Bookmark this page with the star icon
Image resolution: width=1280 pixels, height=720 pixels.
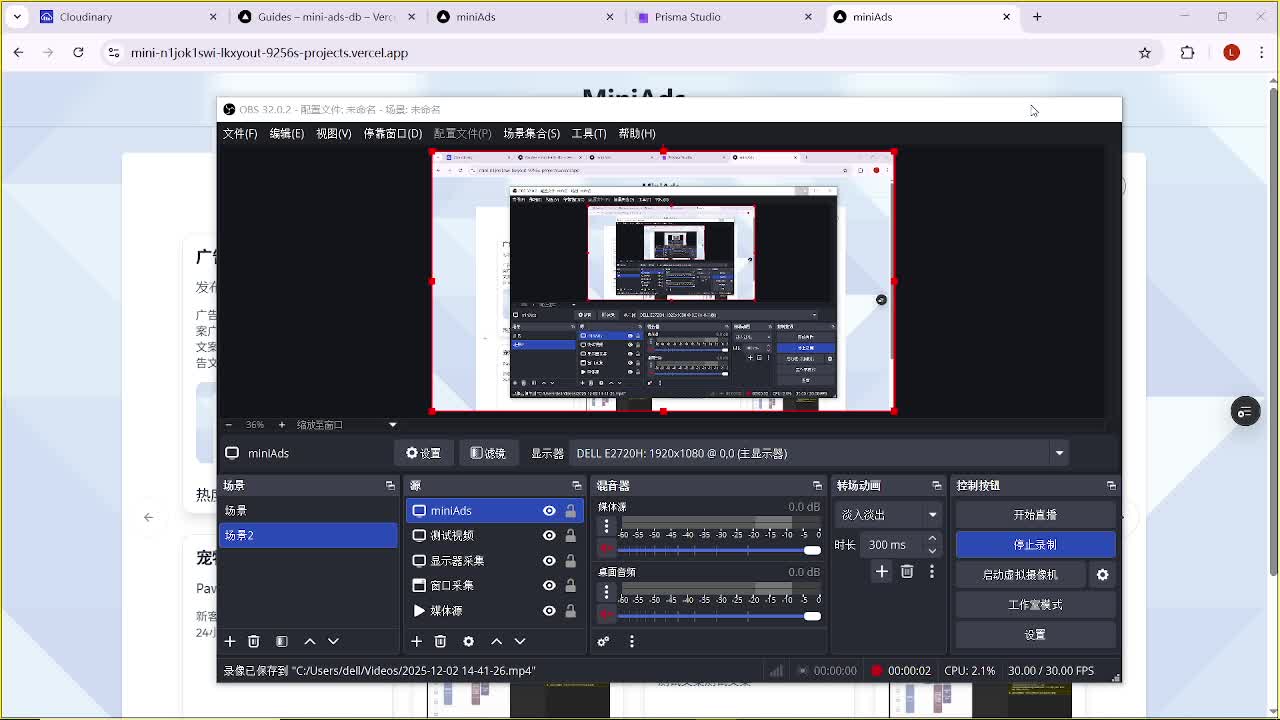click(x=1145, y=53)
